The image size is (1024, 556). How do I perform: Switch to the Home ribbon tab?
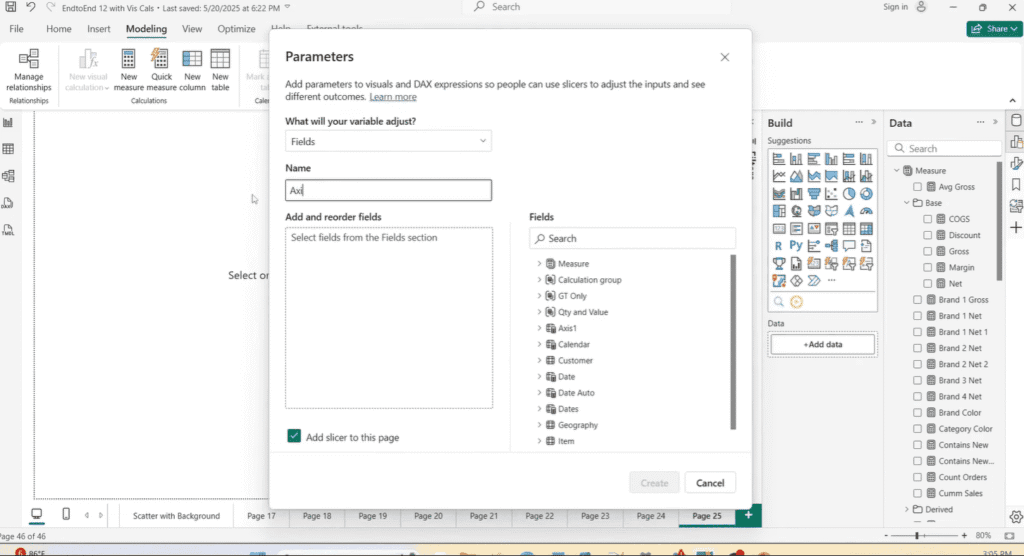pyautogui.click(x=59, y=29)
